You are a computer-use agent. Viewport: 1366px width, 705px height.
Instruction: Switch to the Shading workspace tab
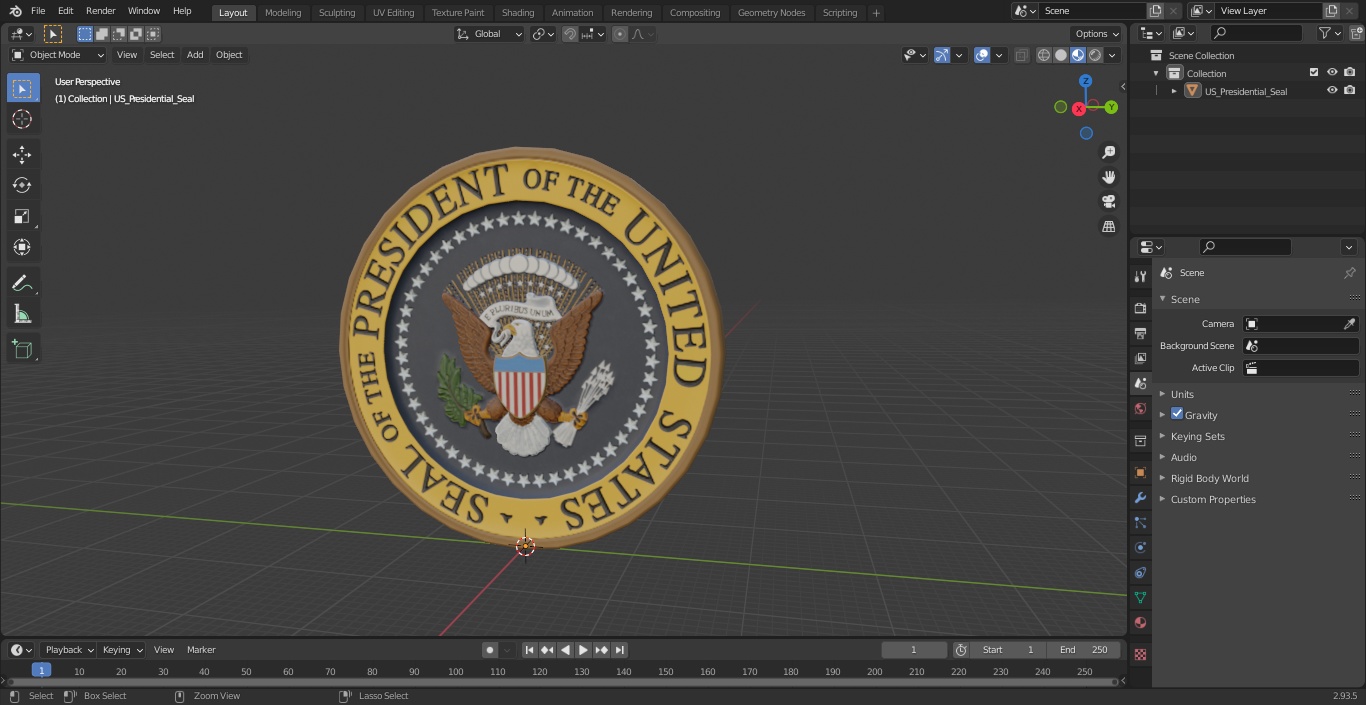518,13
